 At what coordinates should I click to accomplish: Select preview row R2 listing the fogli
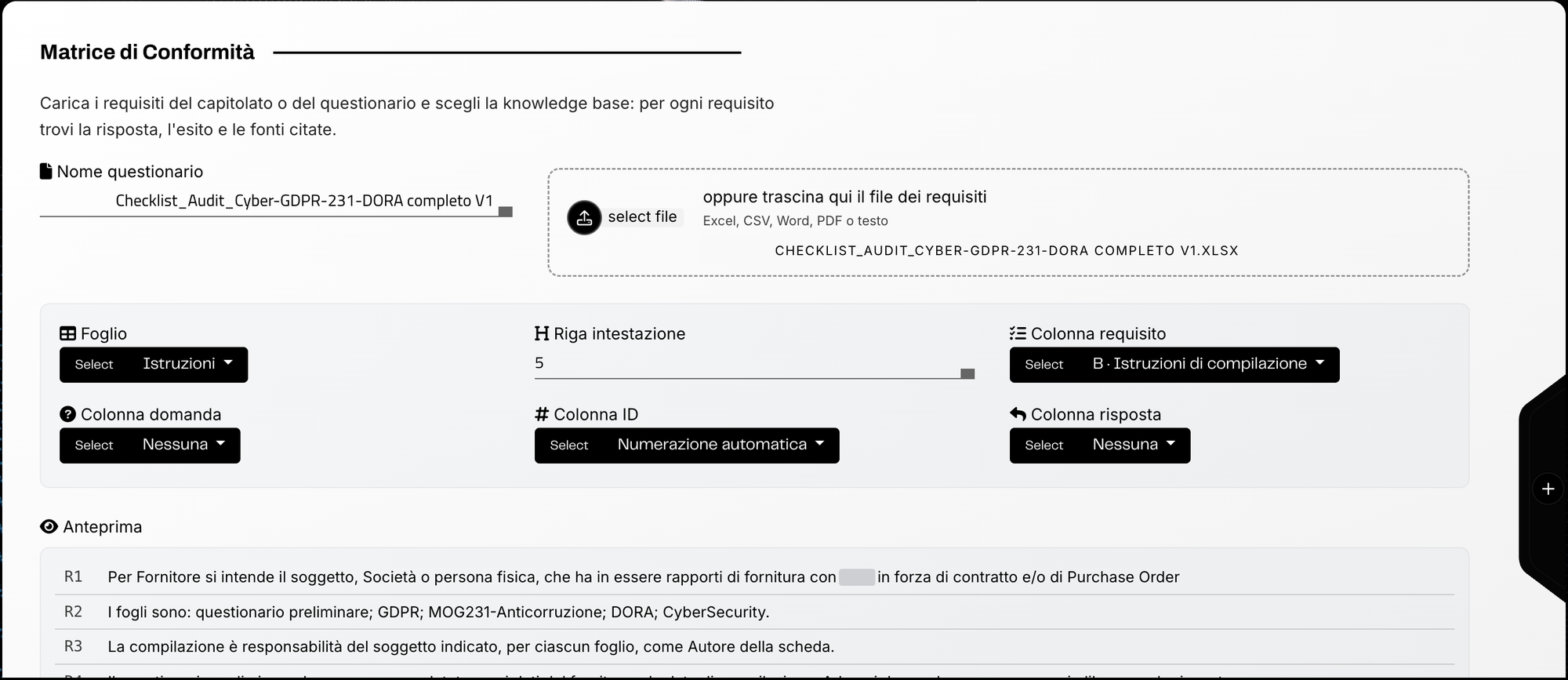click(x=754, y=613)
